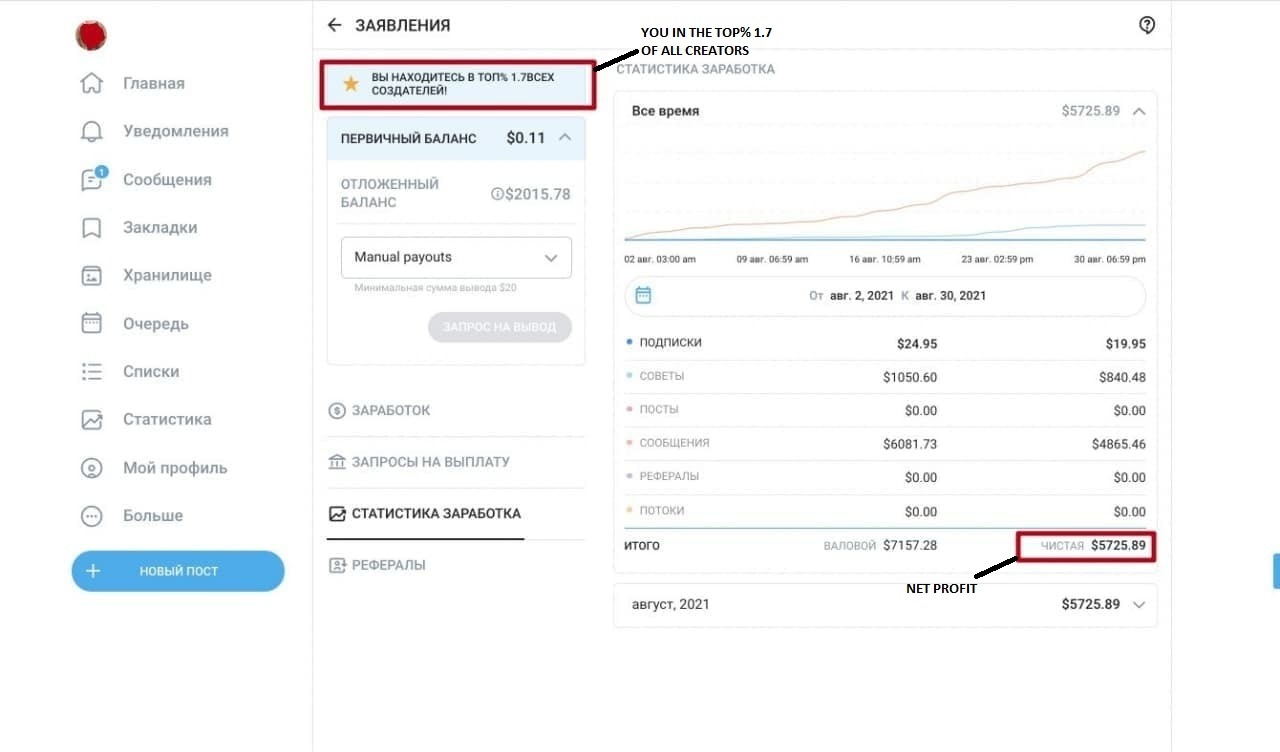
Task: Click the date range calendar icon
Action: coord(644,295)
